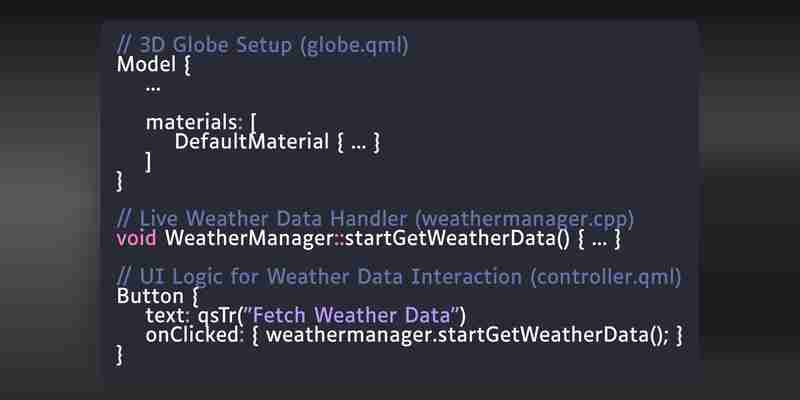Viewport: 800px width, 400px height.
Task: Select the DefaultMaterial text
Action: click(252, 141)
